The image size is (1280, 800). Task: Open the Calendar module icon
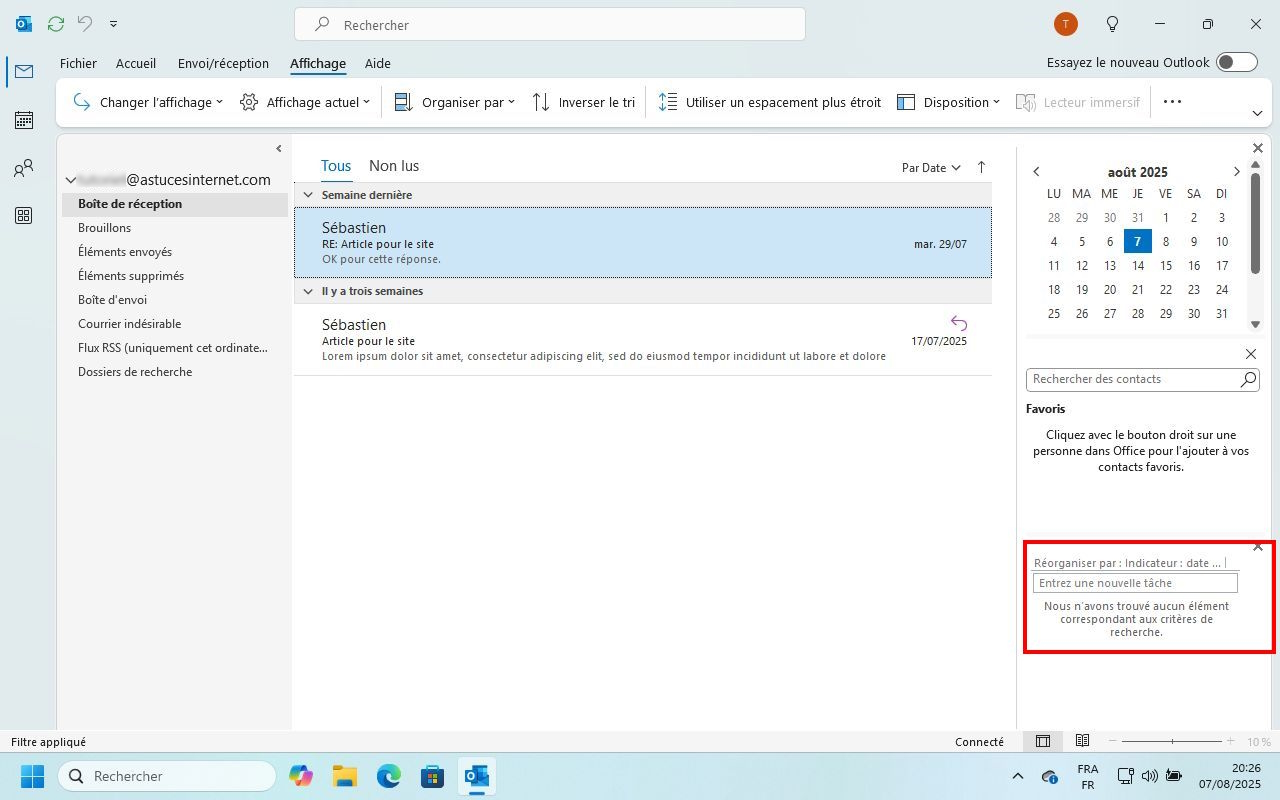[x=24, y=120]
